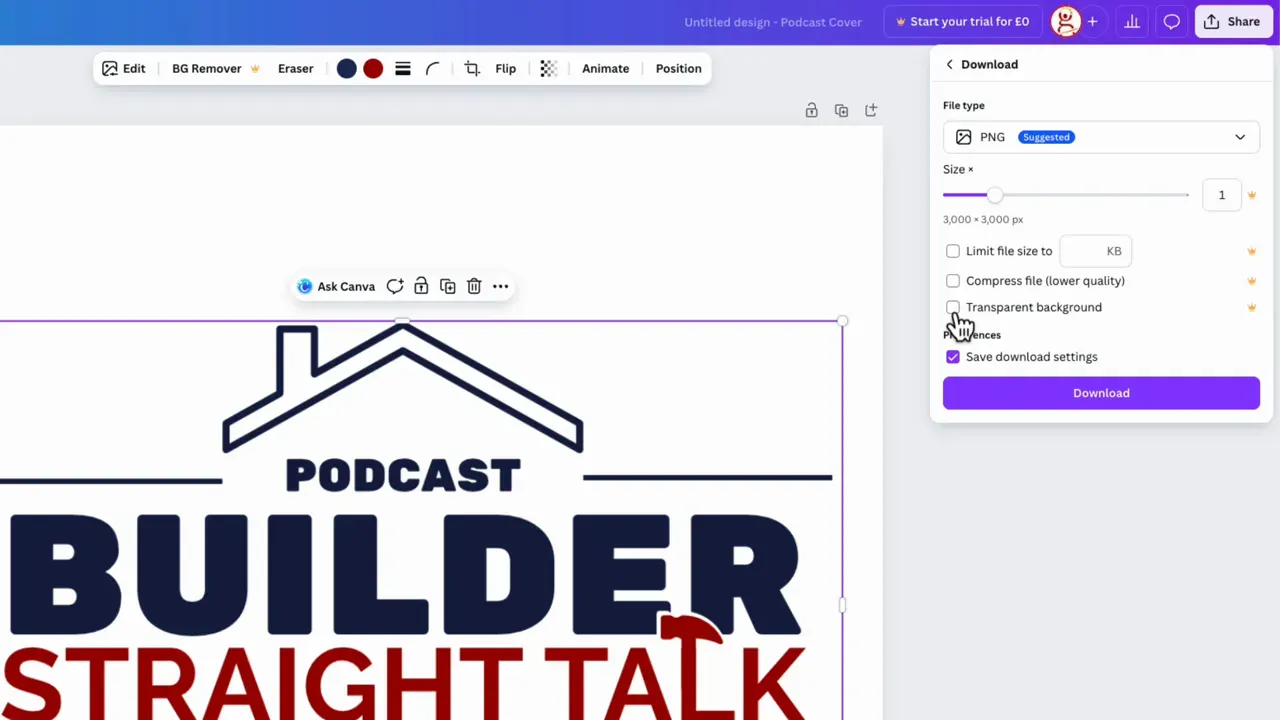Click the Animate menu item
This screenshot has height=720, width=1280.
605,68
